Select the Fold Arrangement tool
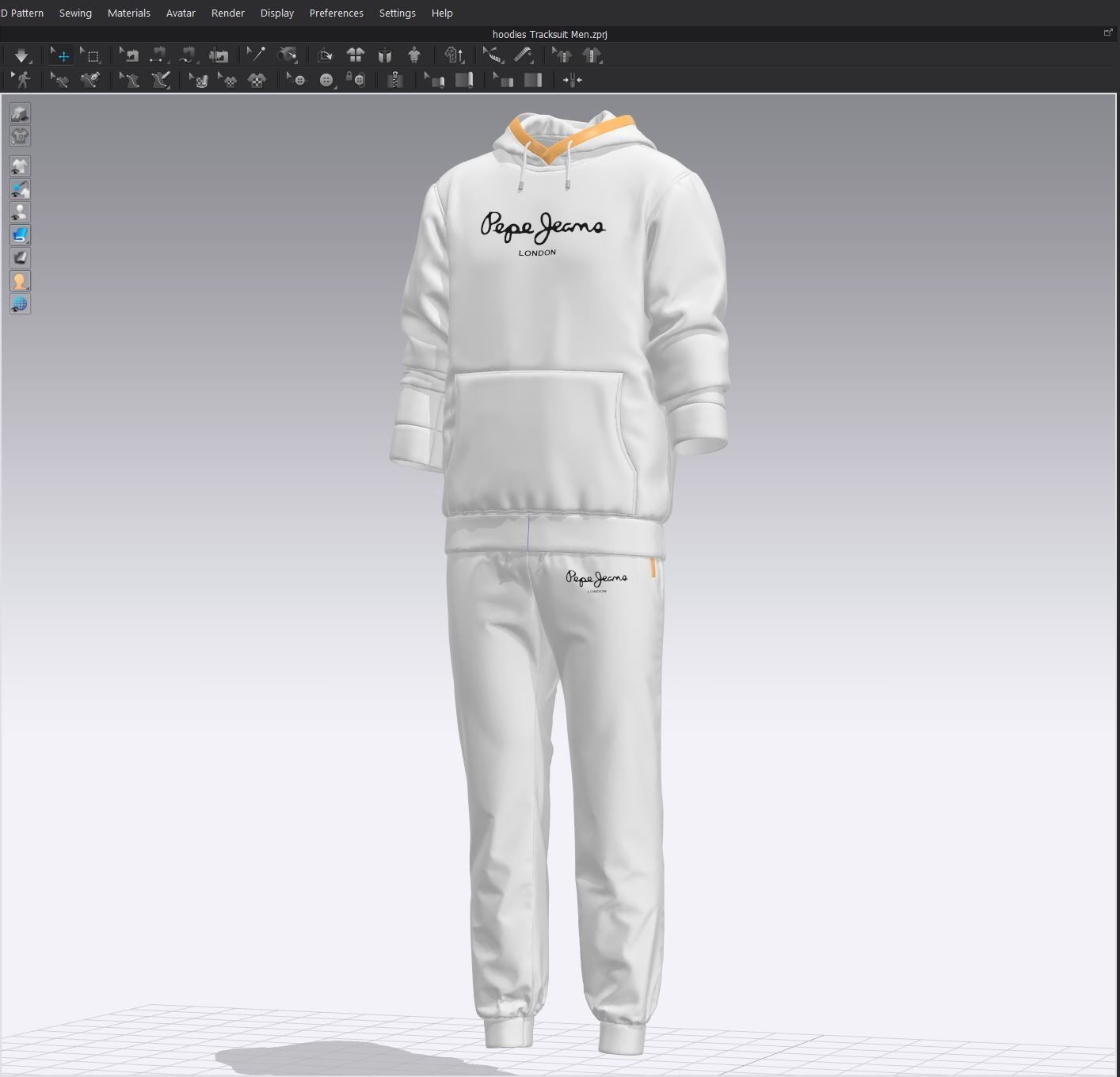This screenshot has width=1120, height=1077. pos(325,55)
